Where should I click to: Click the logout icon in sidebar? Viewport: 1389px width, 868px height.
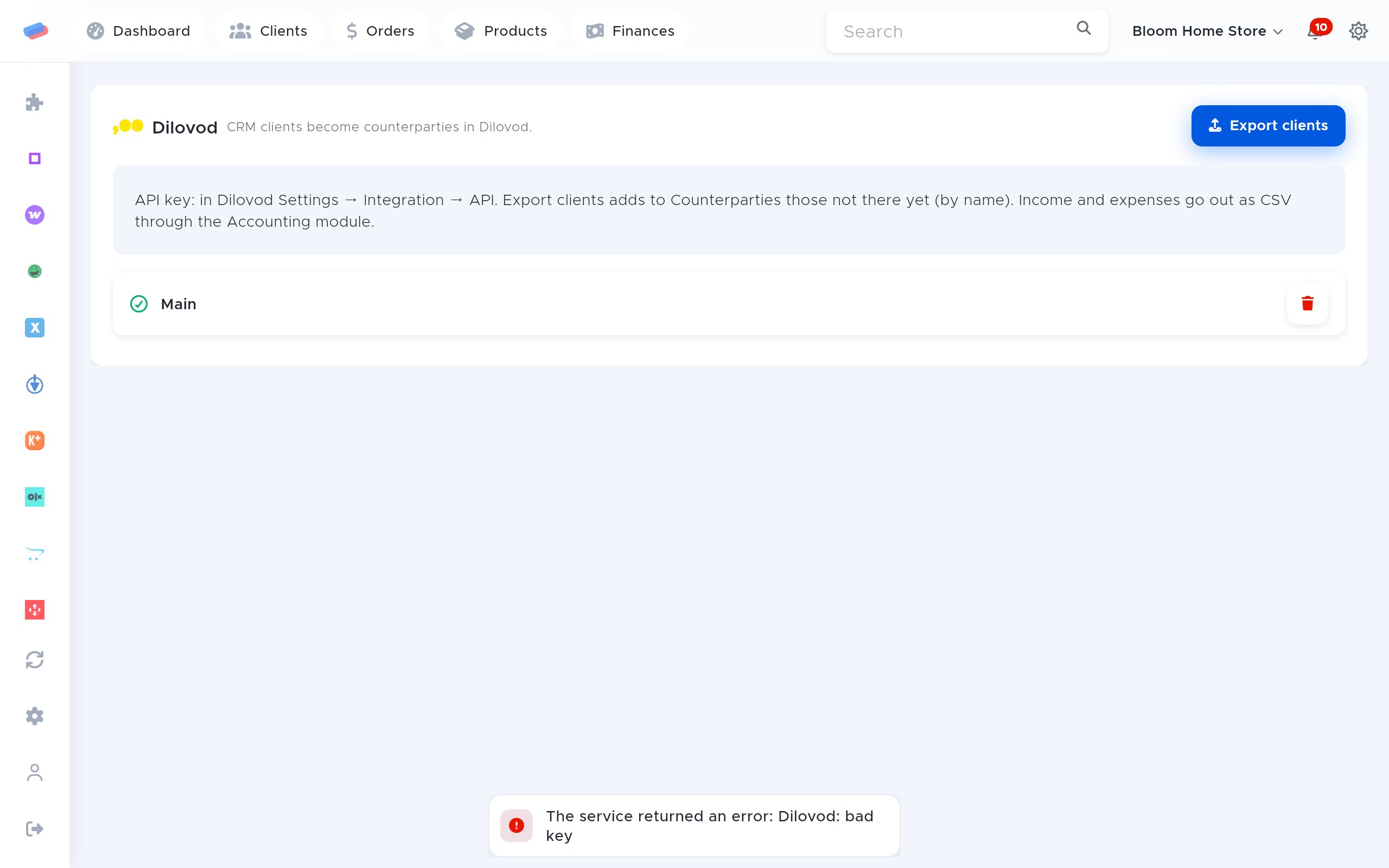[34, 828]
